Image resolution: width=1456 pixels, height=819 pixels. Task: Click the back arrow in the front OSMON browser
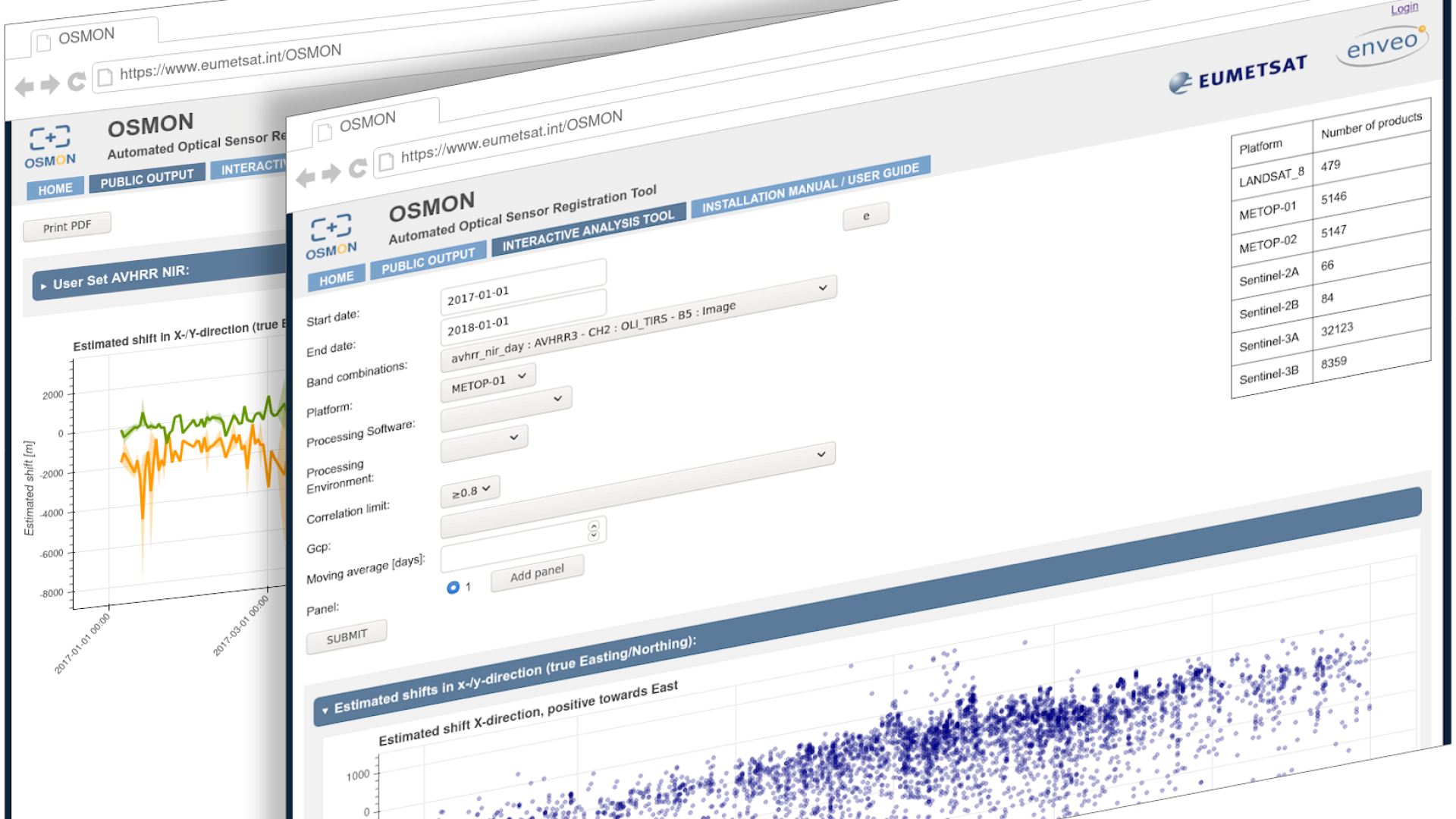tap(306, 178)
